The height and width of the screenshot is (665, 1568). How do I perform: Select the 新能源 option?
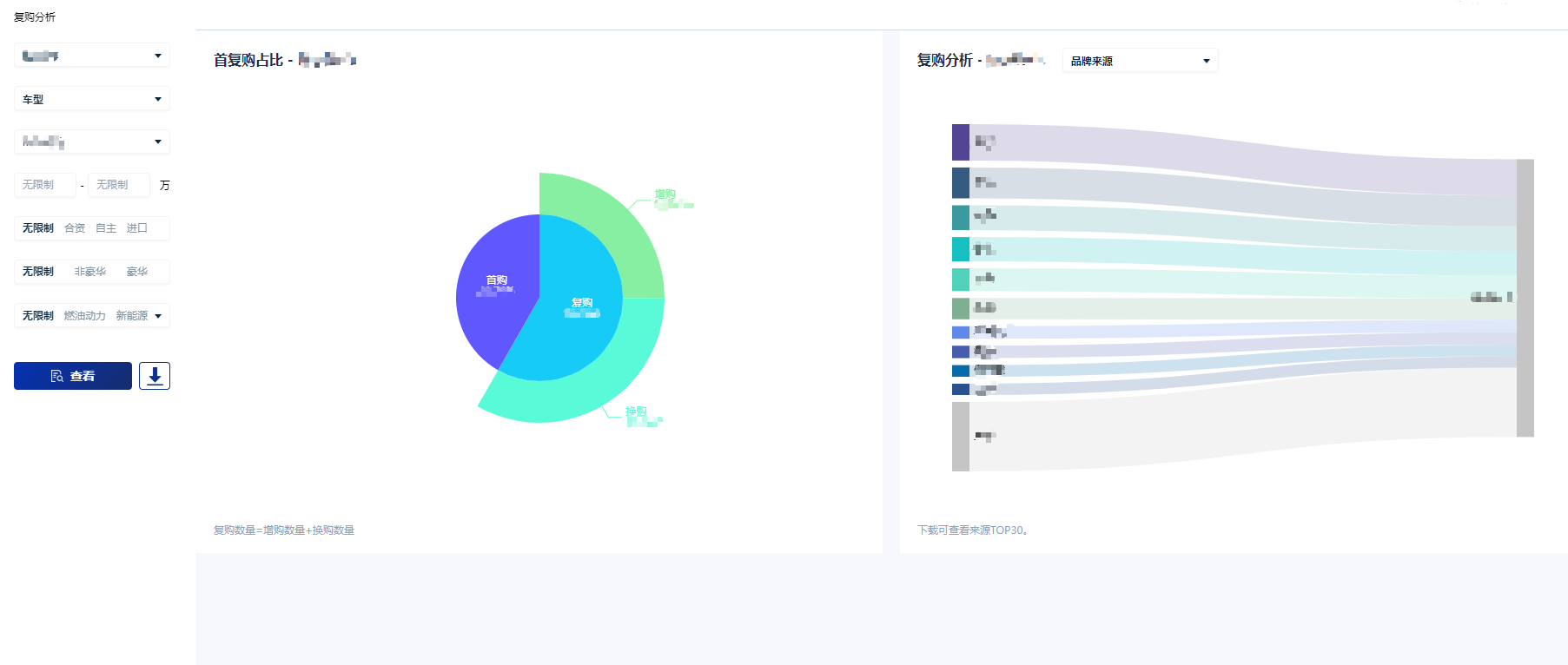[132, 316]
